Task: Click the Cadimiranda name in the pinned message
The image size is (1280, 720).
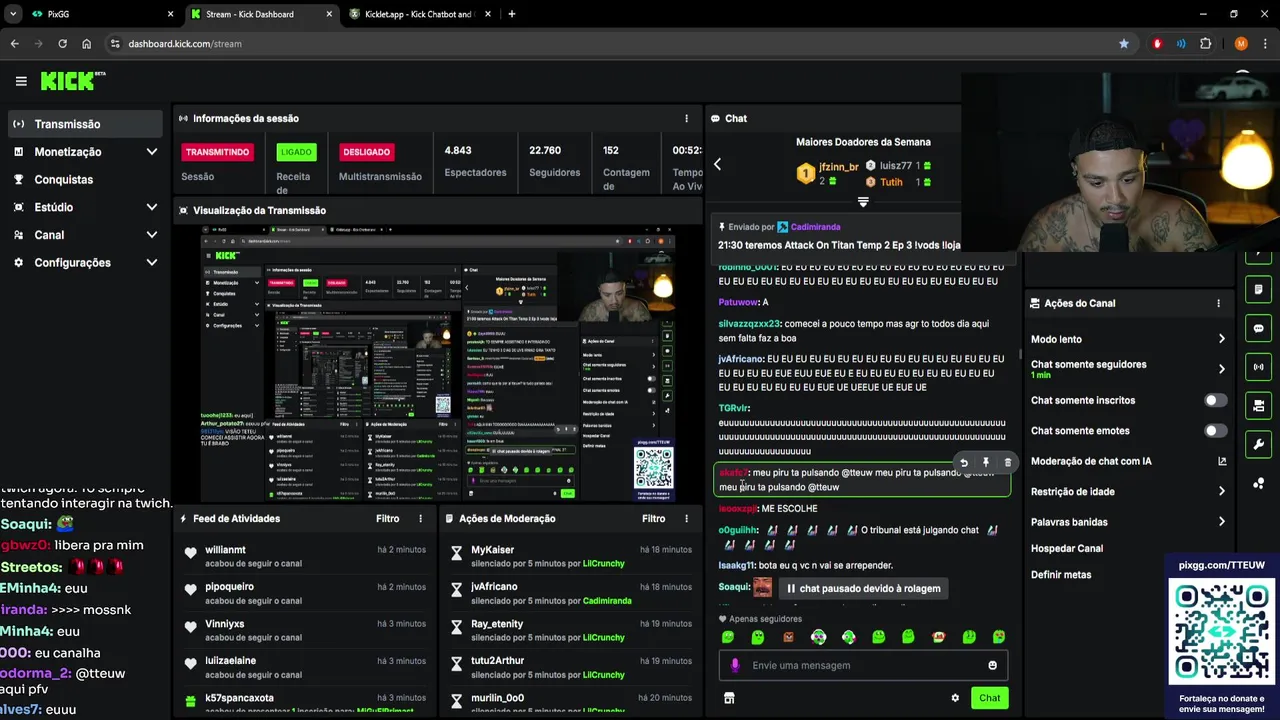Action: (x=815, y=227)
